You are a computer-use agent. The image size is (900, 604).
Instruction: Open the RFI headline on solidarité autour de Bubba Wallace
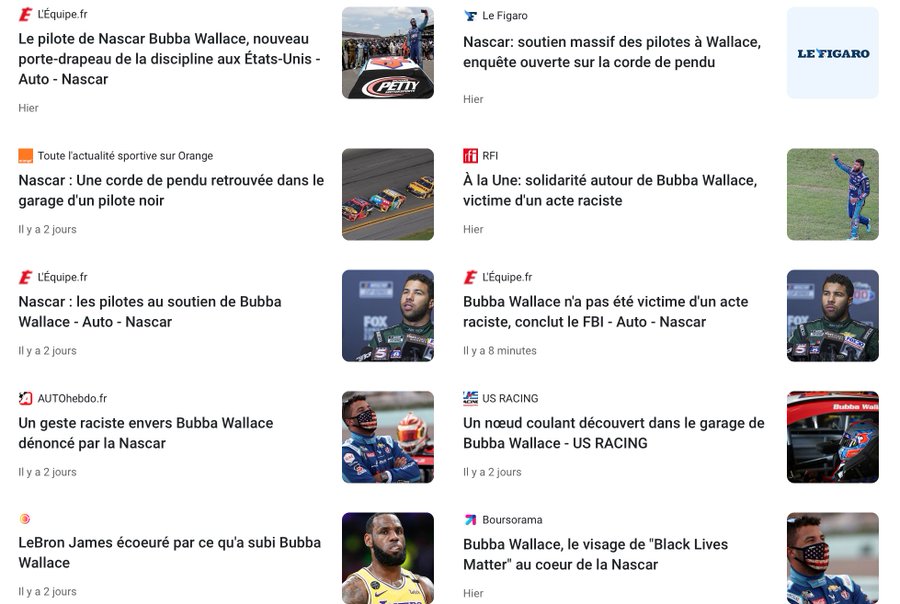point(610,190)
